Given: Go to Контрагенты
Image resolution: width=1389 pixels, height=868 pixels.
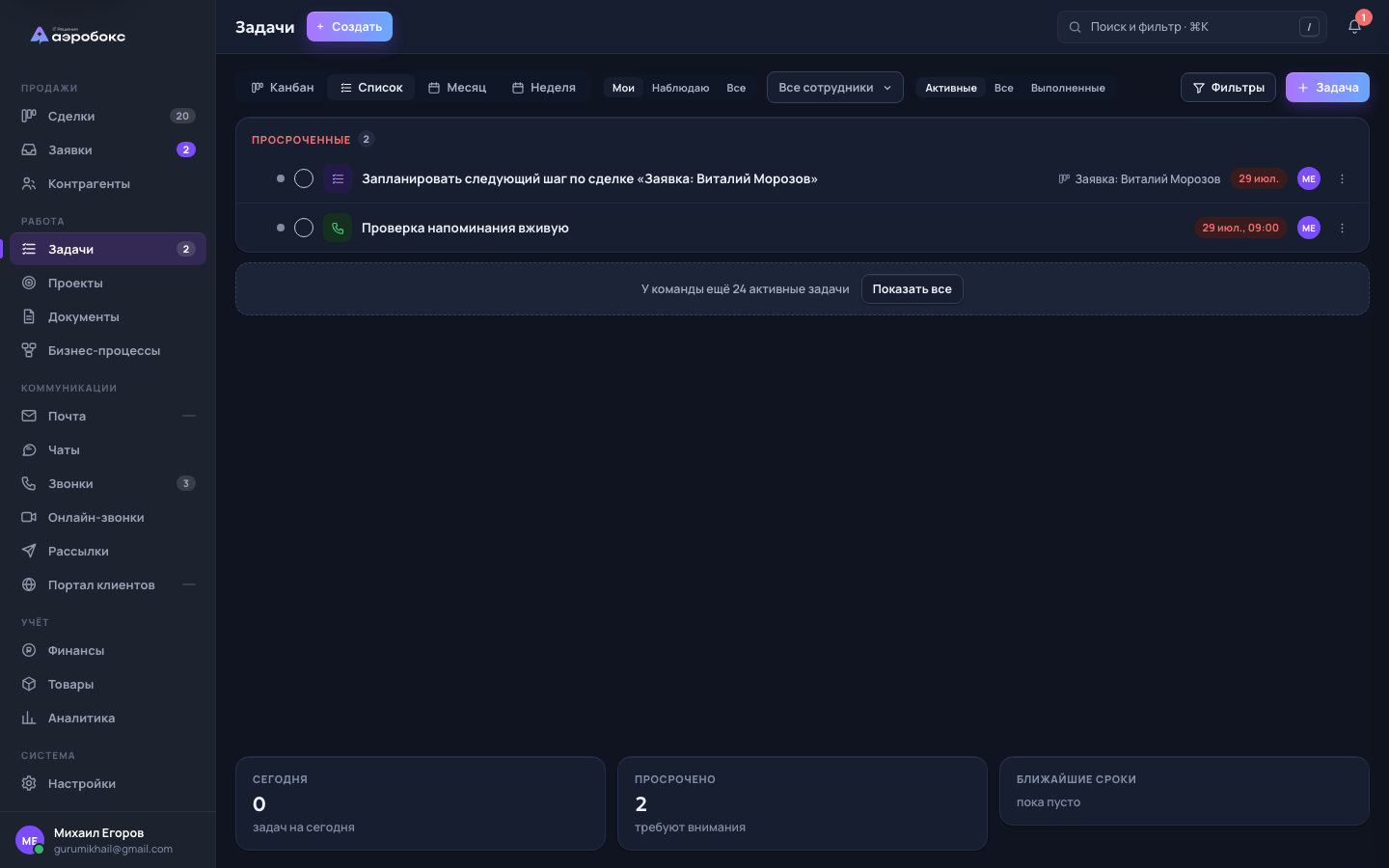Looking at the screenshot, I should point(108,183).
